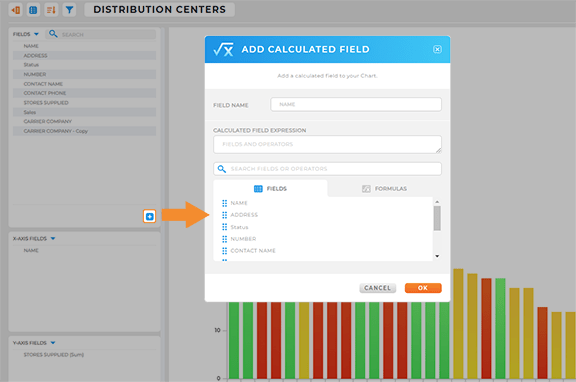Focus the FIELD NAME input box
The image size is (576, 382).
point(356,104)
